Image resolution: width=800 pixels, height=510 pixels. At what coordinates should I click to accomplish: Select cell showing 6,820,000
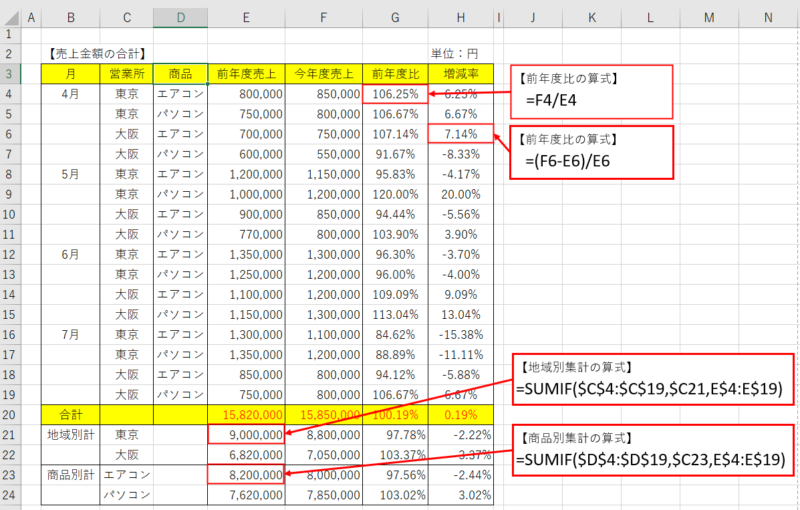point(246,455)
